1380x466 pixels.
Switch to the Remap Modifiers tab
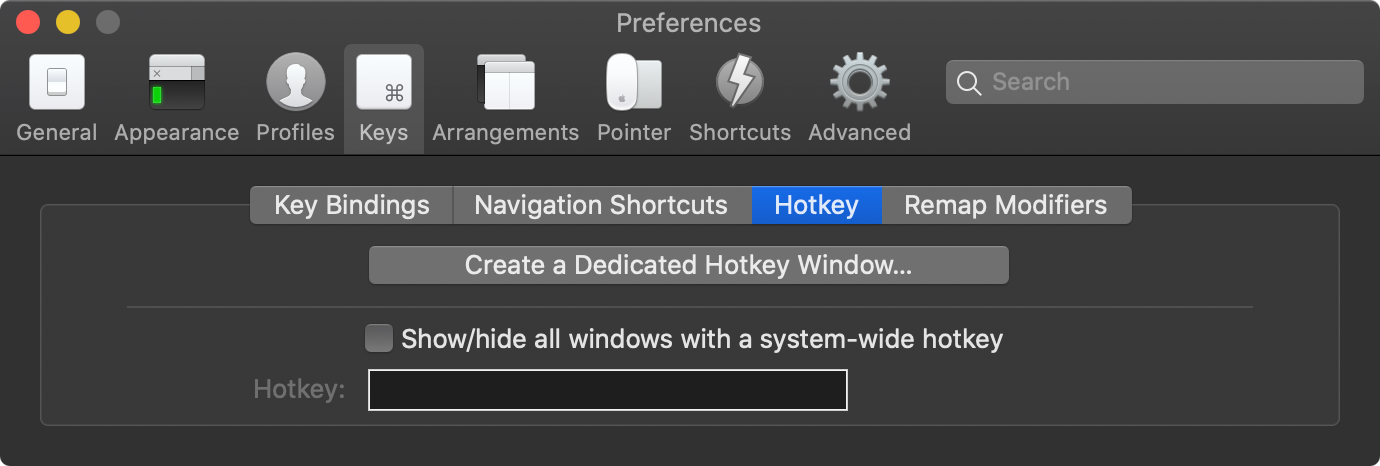pyautogui.click(x=1006, y=205)
